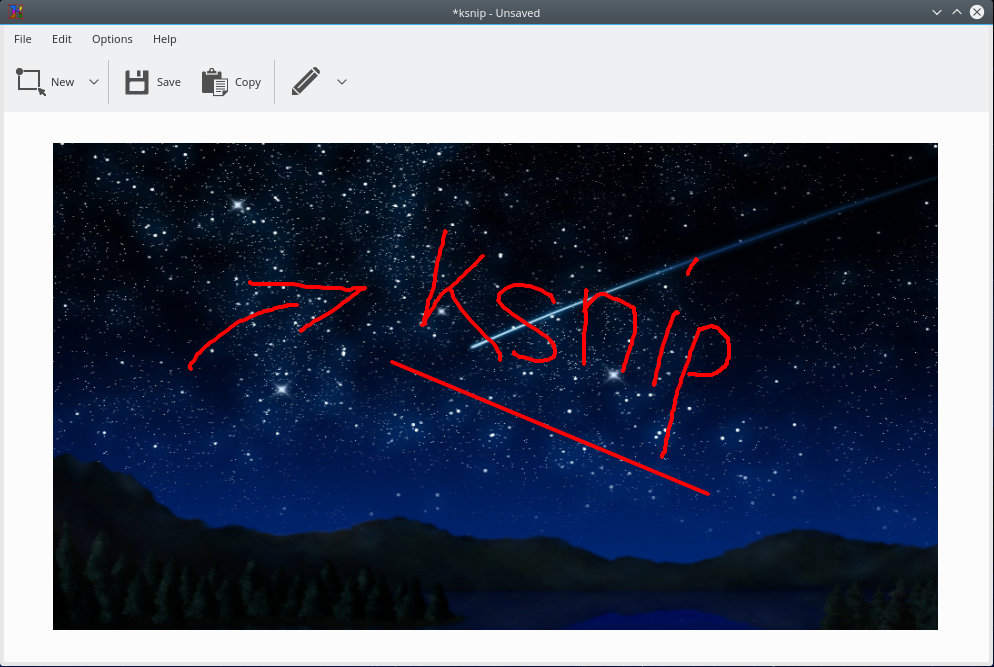Expand the New capture mode dropdown arrow
Viewport: 994px width, 667px height.
pos(94,82)
